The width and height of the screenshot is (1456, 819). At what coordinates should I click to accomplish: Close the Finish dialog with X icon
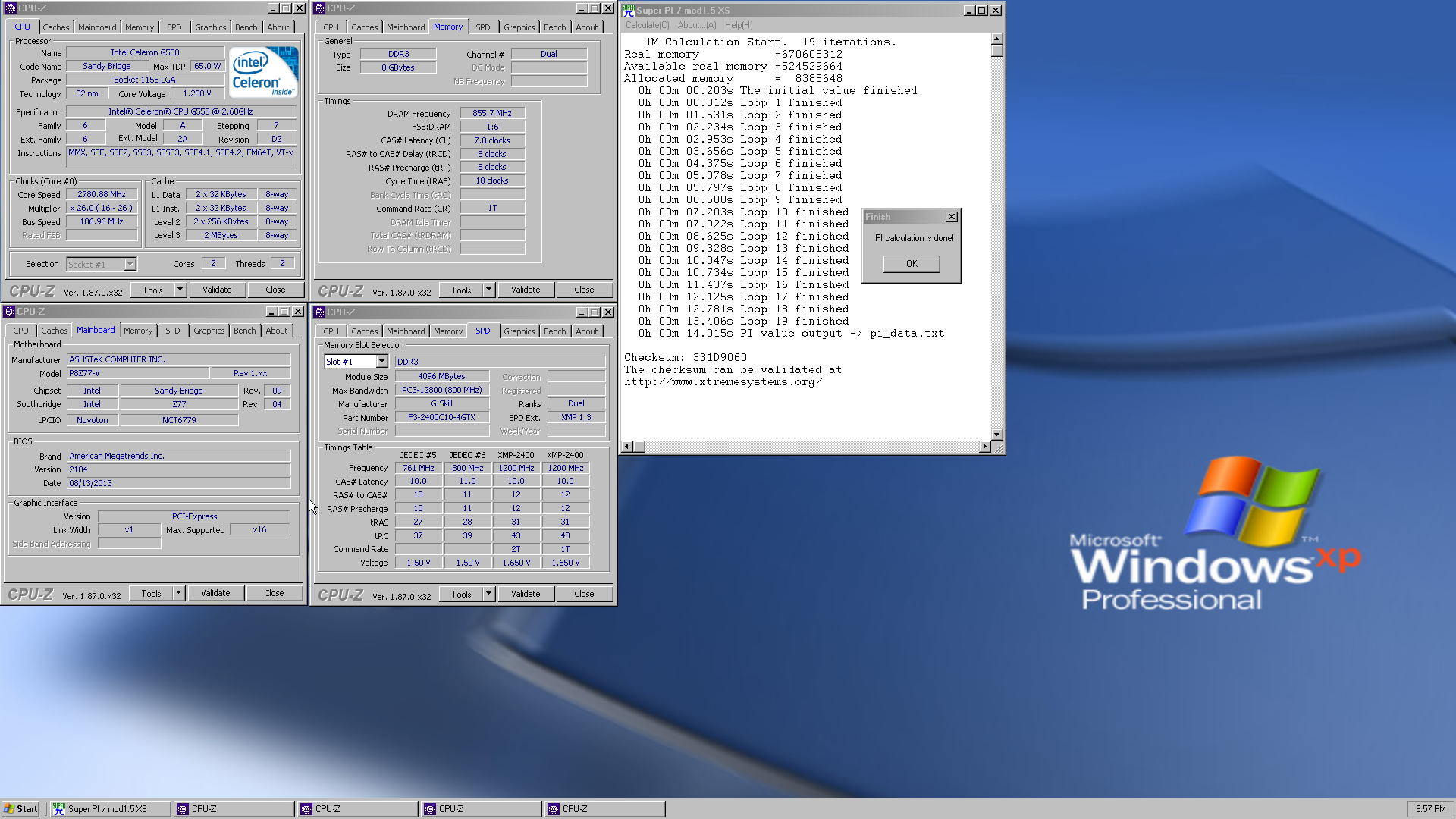952,217
